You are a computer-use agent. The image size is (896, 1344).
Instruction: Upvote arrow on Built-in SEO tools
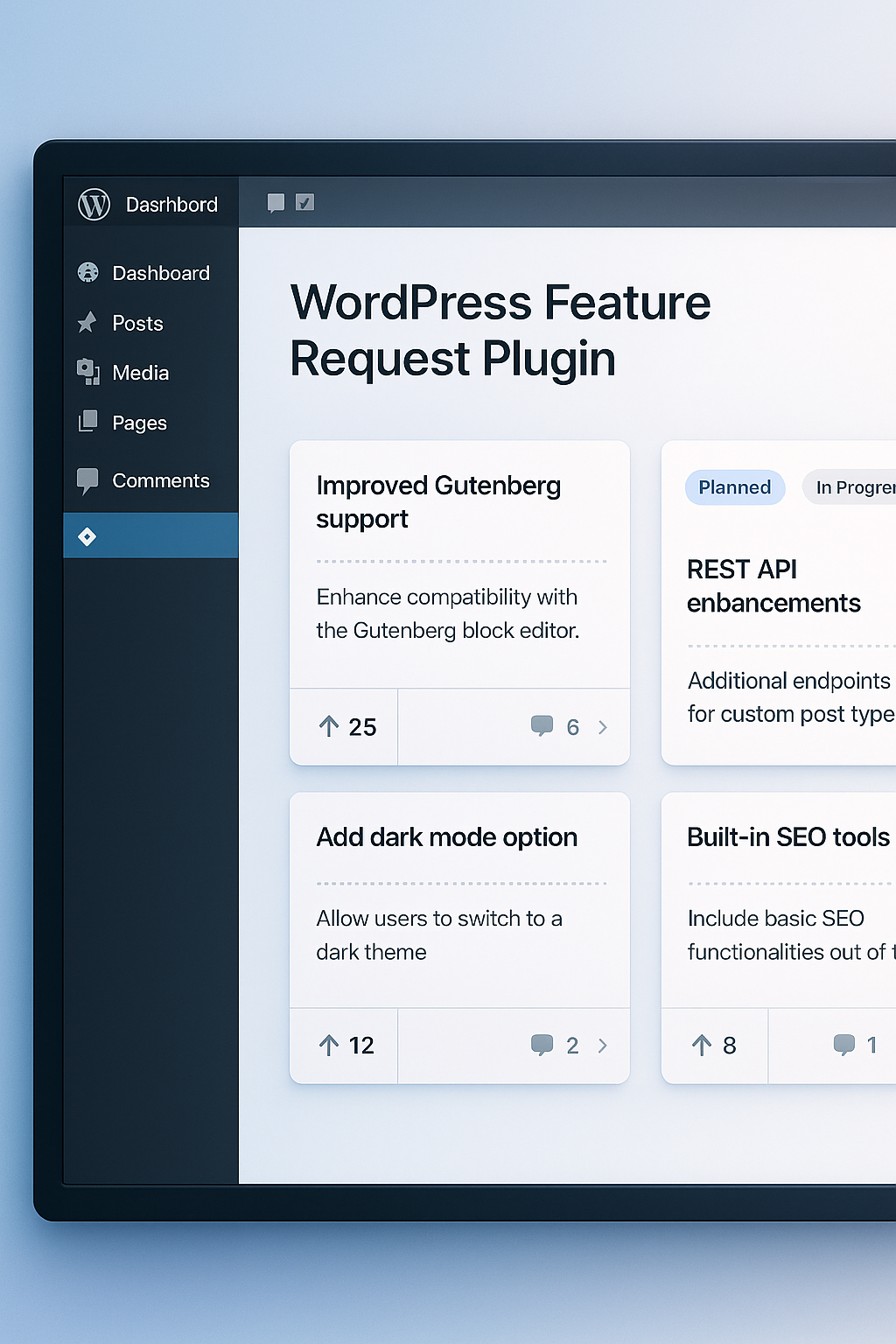coord(702,1045)
